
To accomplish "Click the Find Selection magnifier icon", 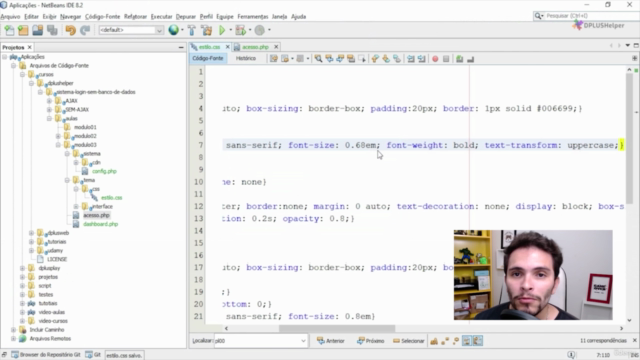I will [318, 59].
